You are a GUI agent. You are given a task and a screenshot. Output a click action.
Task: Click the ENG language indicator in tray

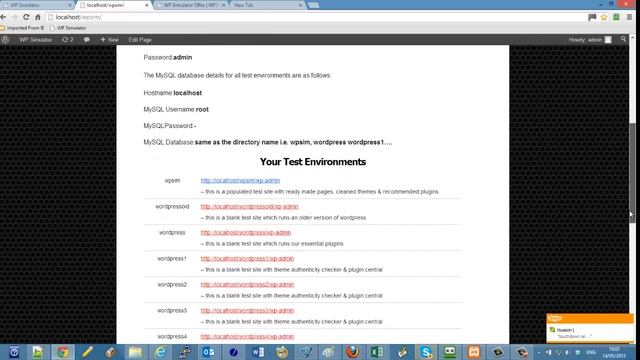point(591,352)
